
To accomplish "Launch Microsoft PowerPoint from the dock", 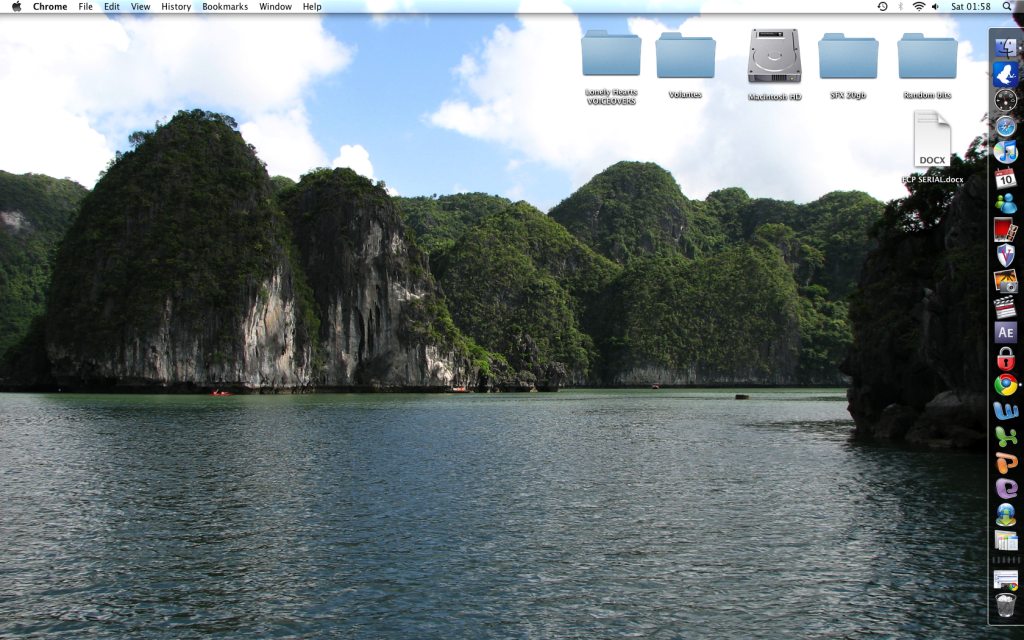I will 1005,462.
